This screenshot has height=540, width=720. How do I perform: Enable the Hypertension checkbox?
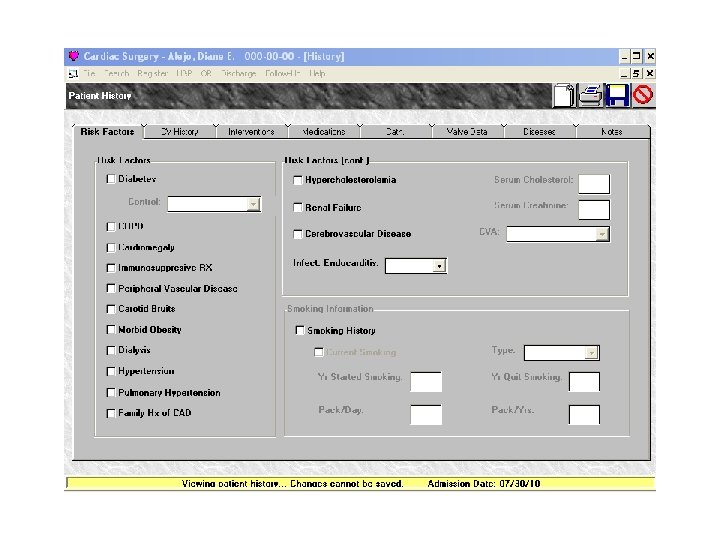(111, 371)
